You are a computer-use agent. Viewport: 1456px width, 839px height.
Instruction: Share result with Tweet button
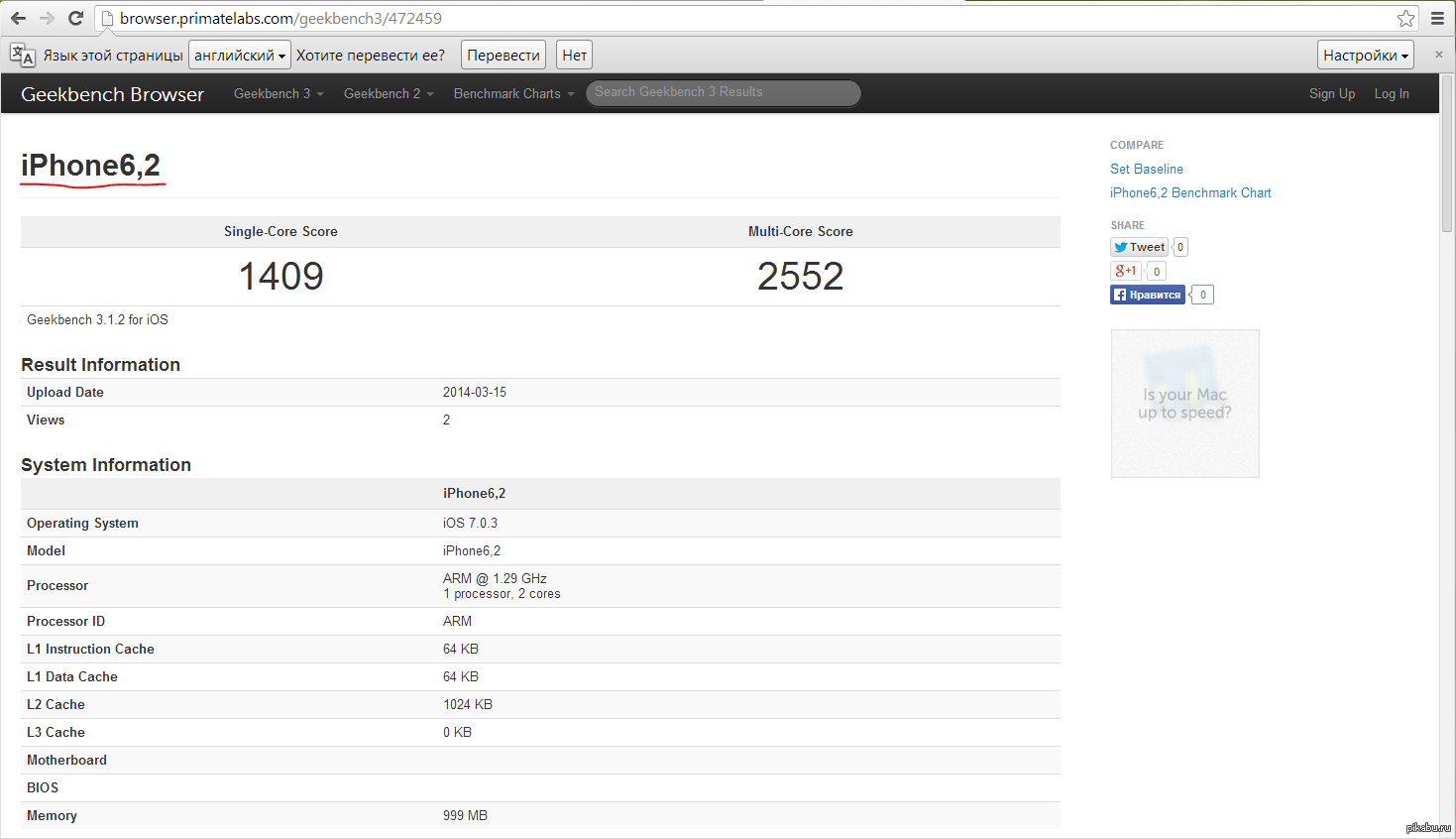(1139, 247)
